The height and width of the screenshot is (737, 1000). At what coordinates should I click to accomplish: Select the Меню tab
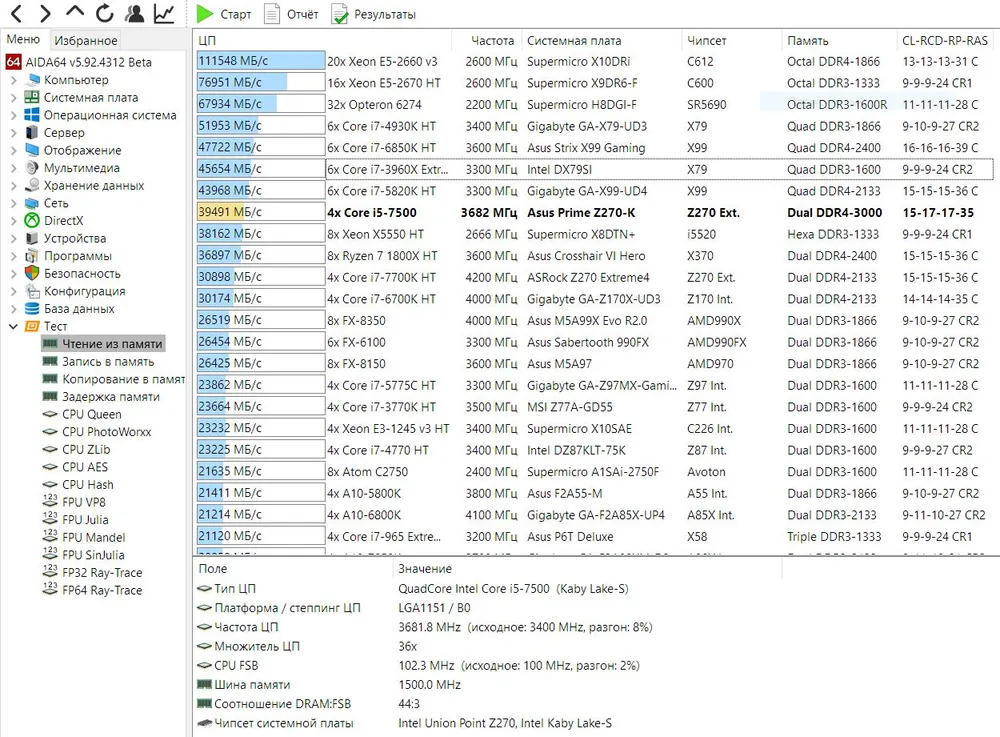[x=23, y=40]
